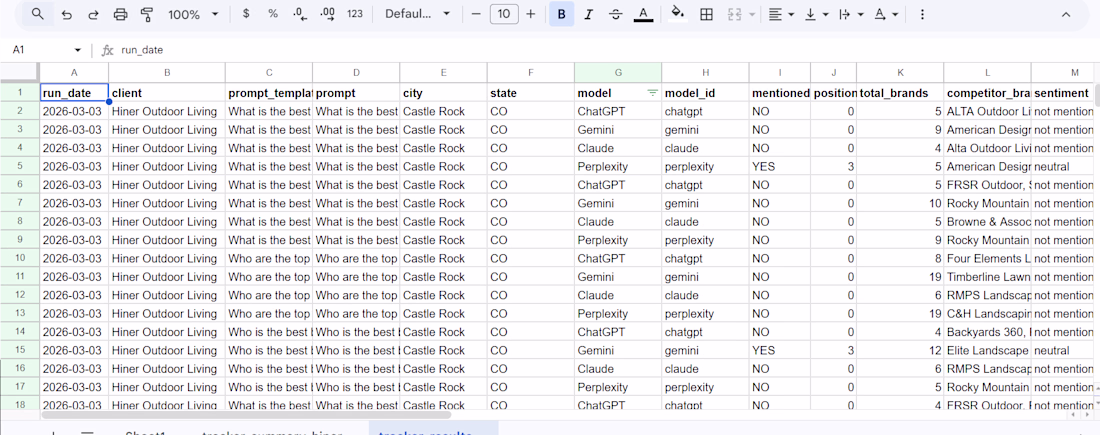
Task: Toggle strikethrough formatting
Action: tap(615, 15)
